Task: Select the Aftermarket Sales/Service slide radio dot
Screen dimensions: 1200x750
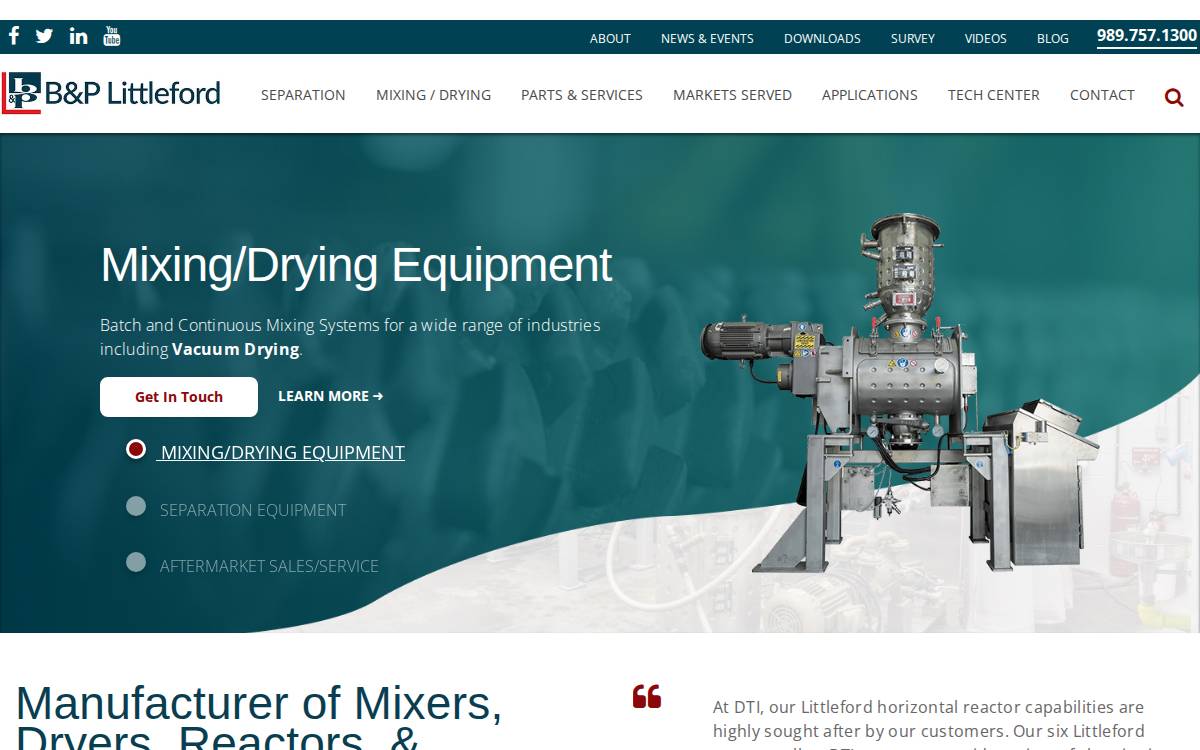Action: 136,562
